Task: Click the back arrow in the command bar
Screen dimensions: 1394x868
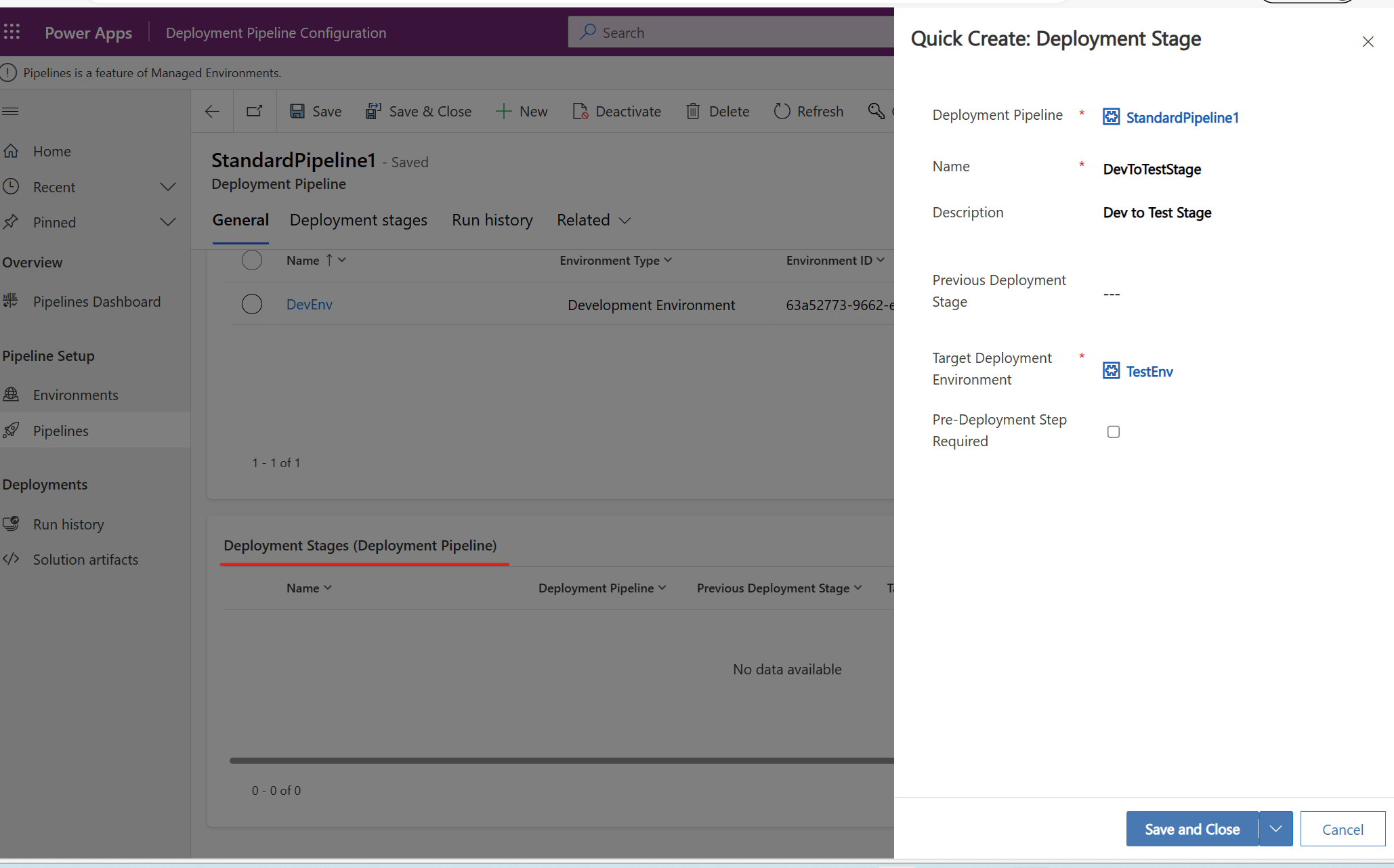Action: click(212, 112)
